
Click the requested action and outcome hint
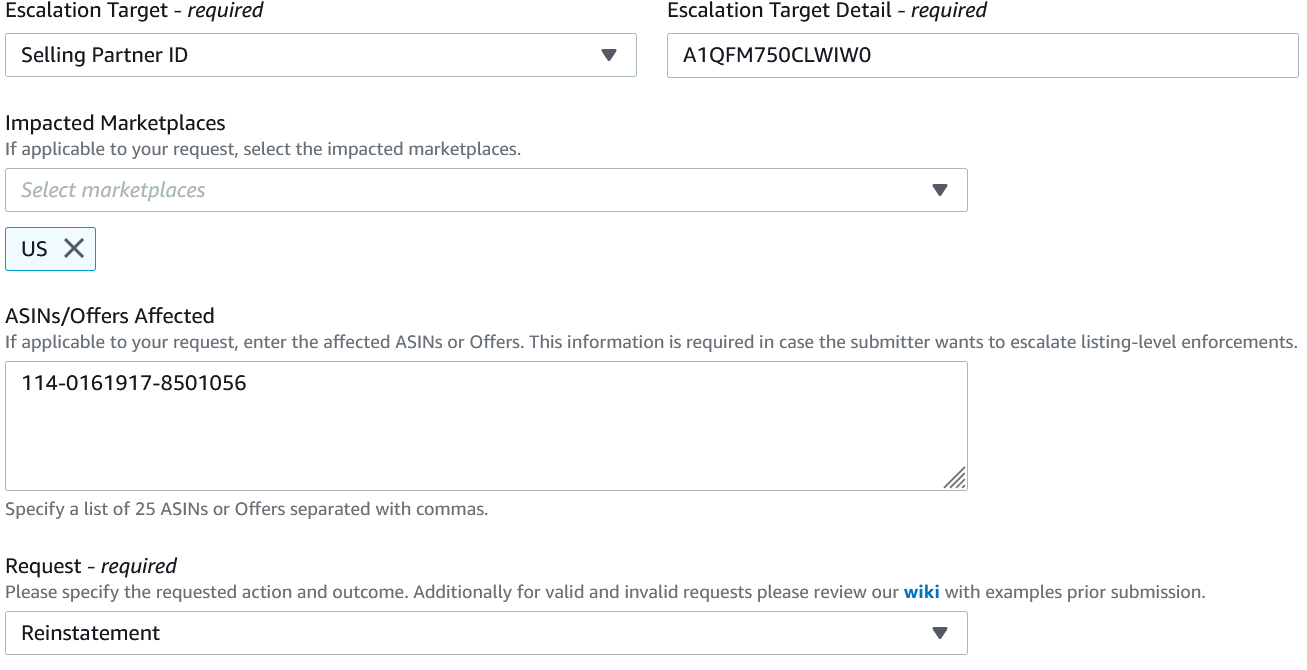pos(450,592)
